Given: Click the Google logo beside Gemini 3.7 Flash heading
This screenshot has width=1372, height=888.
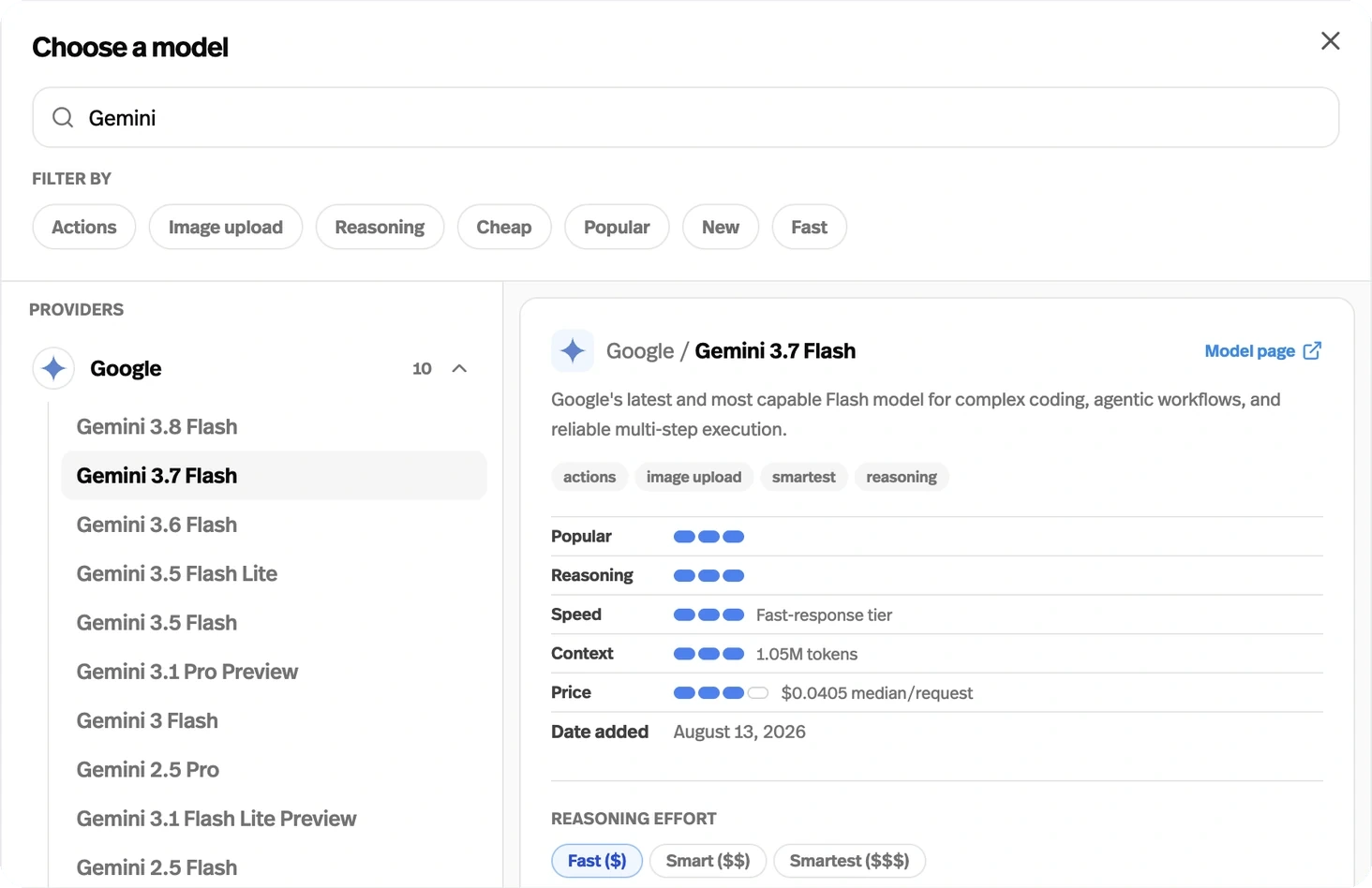Looking at the screenshot, I should (573, 351).
